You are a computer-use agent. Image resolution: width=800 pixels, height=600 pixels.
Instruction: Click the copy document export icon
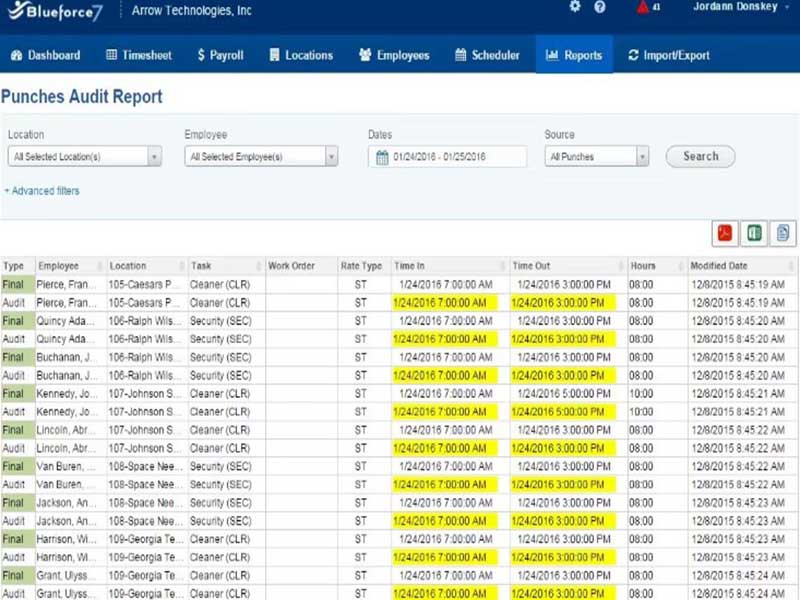tap(783, 233)
